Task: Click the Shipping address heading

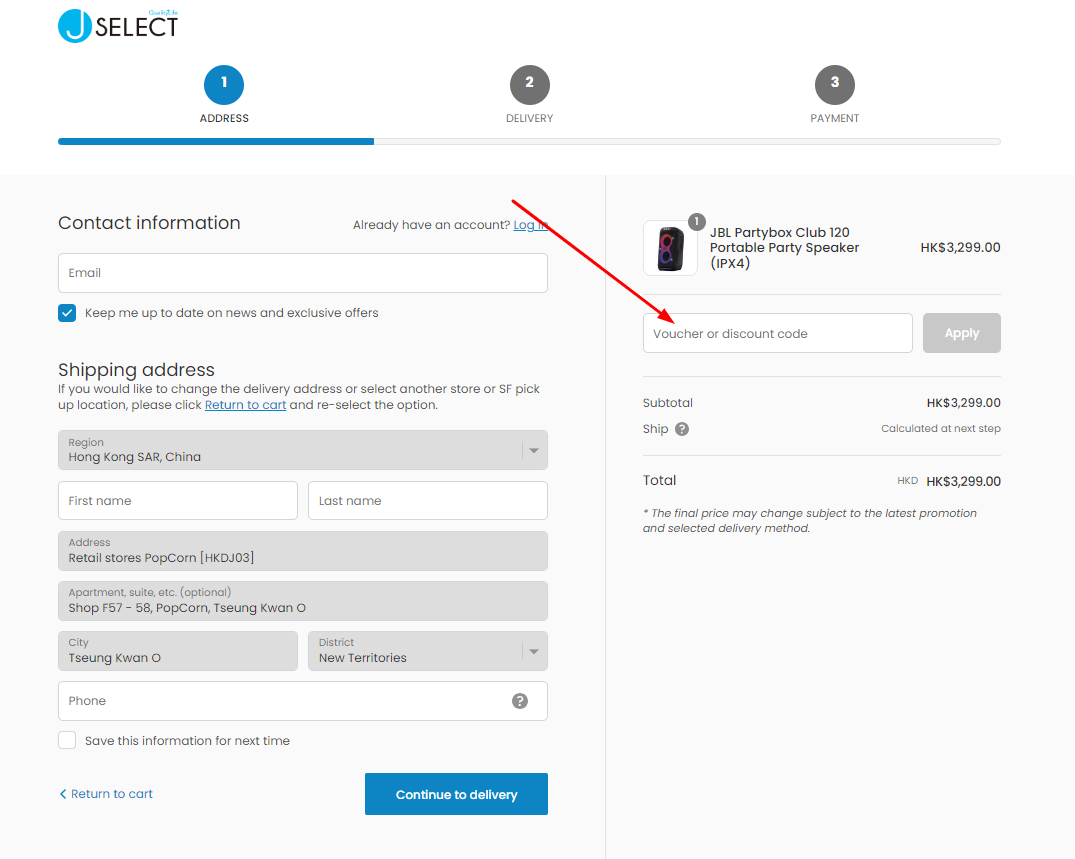Action: [136, 370]
